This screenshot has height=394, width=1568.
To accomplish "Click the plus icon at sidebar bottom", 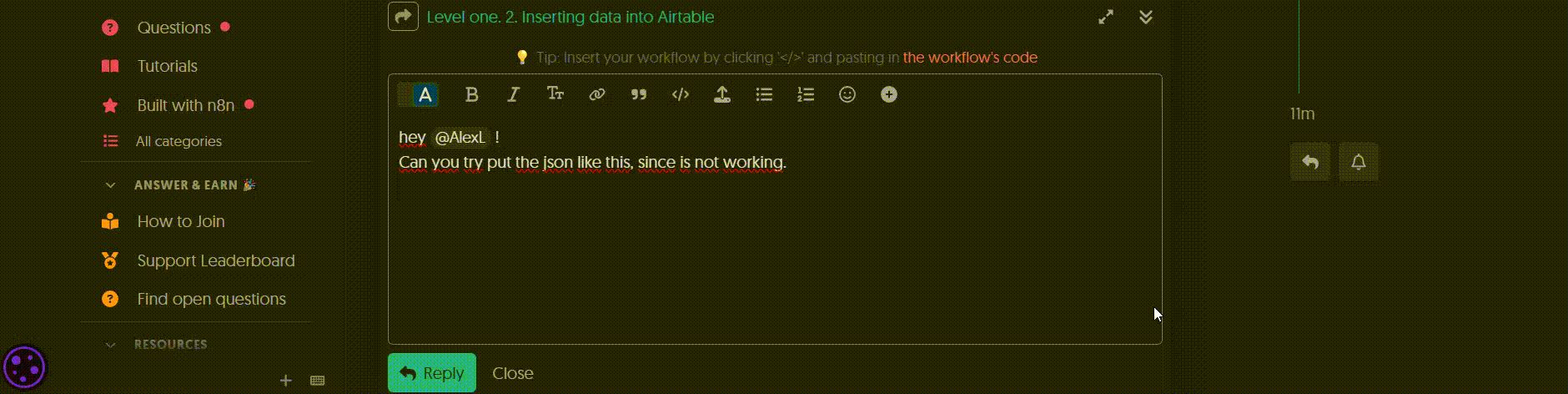I will (x=285, y=381).
